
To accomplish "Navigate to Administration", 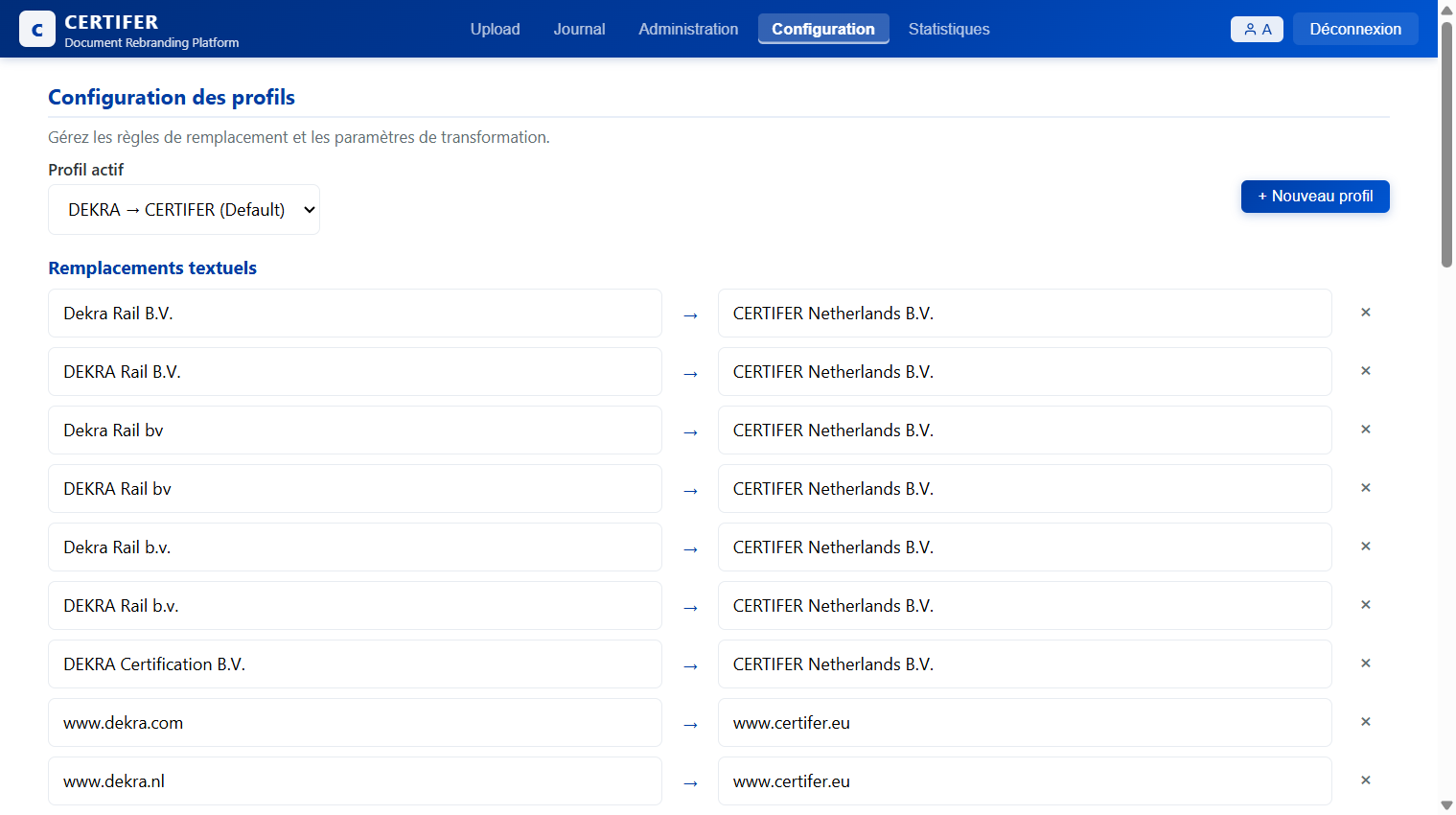I will click(x=688, y=29).
